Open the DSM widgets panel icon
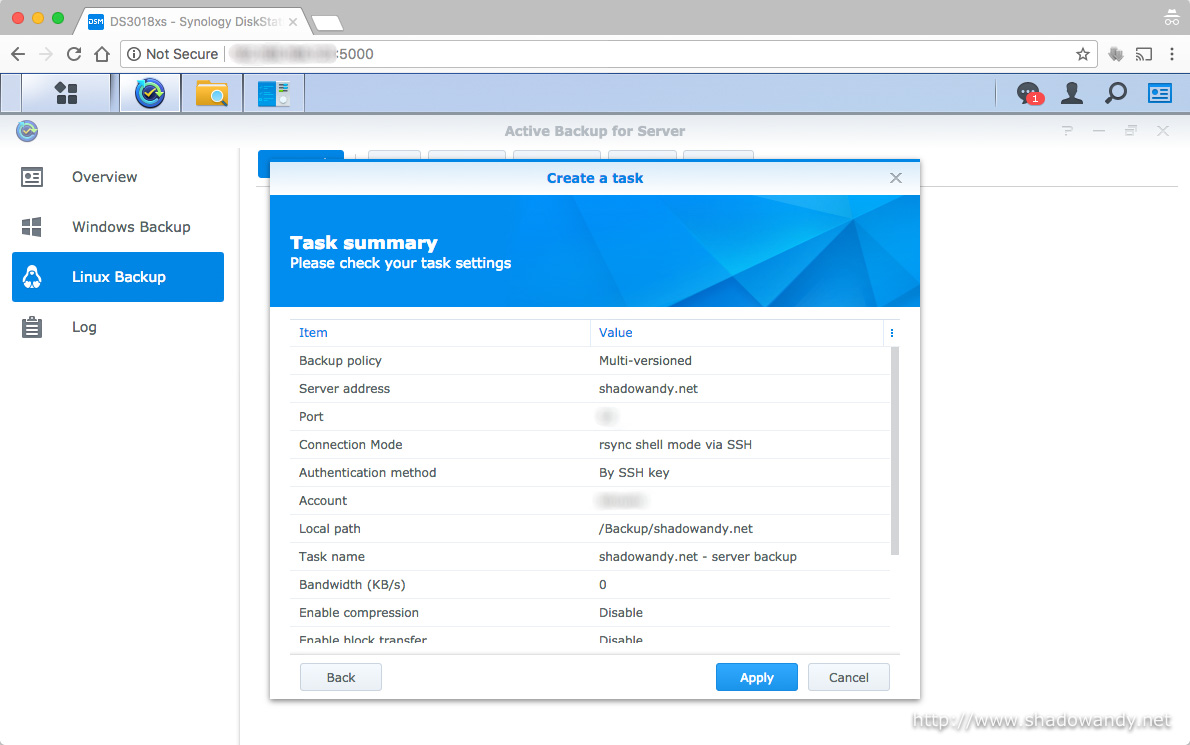The height and width of the screenshot is (745, 1190). click(x=1160, y=93)
